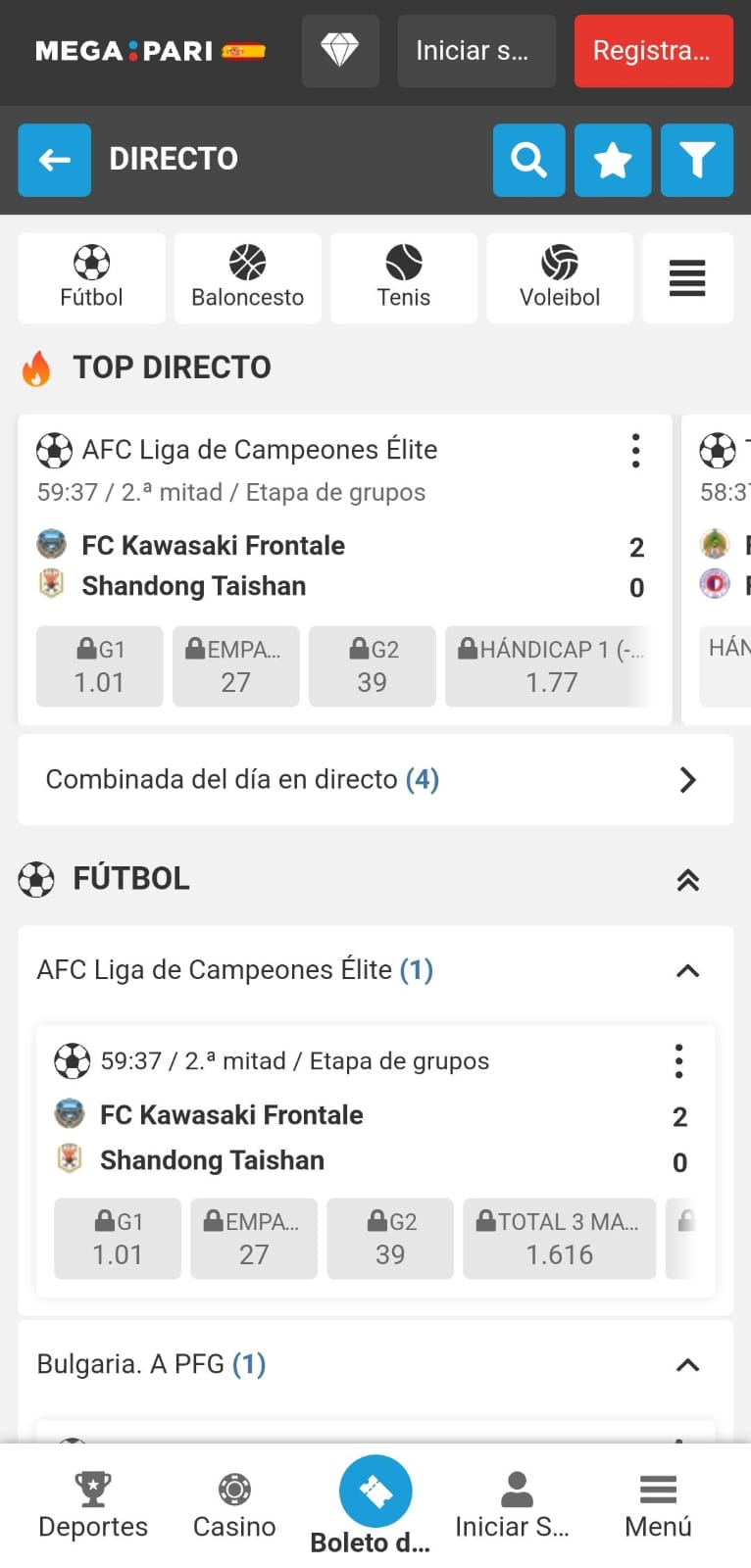Open the Boleto bet slip button
The width and height of the screenshot is (751, 1568).
375,1493
